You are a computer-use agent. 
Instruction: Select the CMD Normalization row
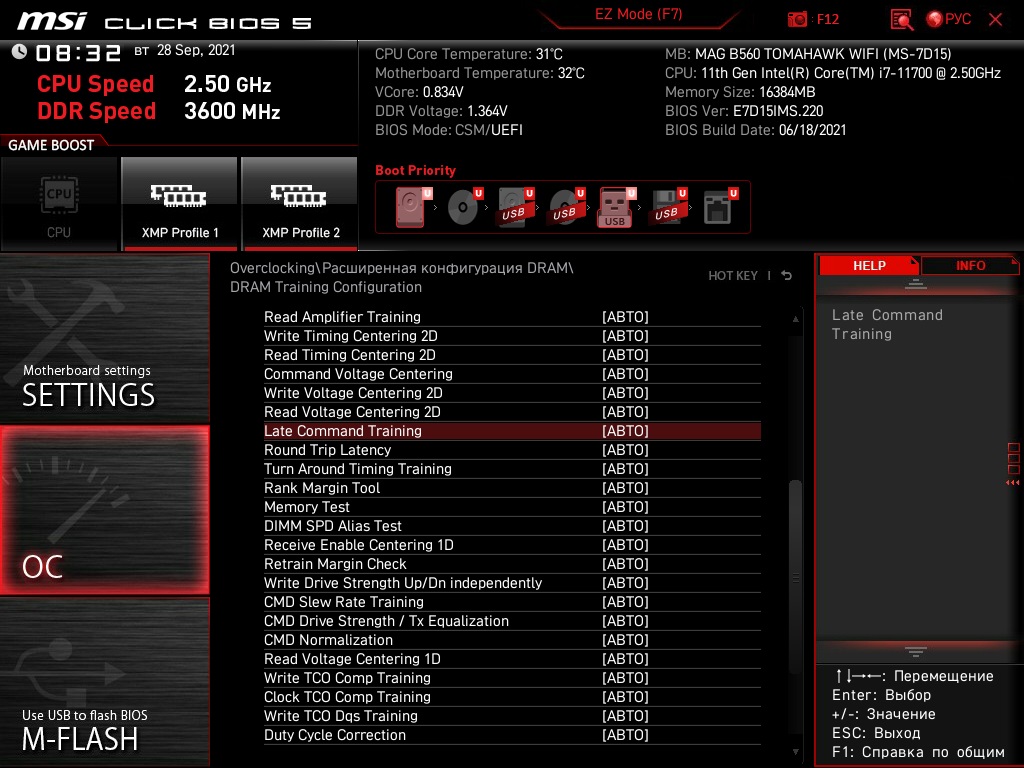coord(512,639)
